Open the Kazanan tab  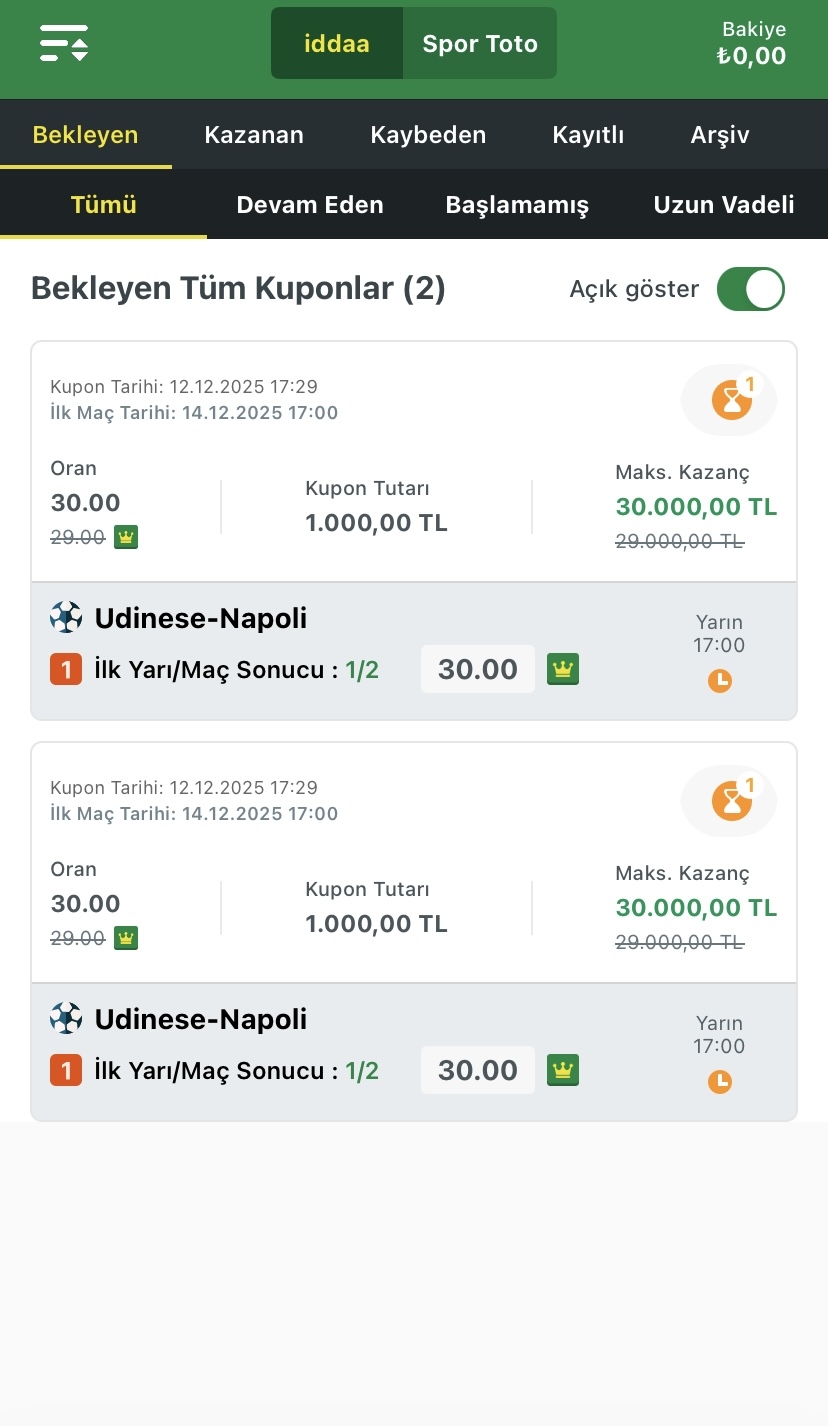(254, 135)
